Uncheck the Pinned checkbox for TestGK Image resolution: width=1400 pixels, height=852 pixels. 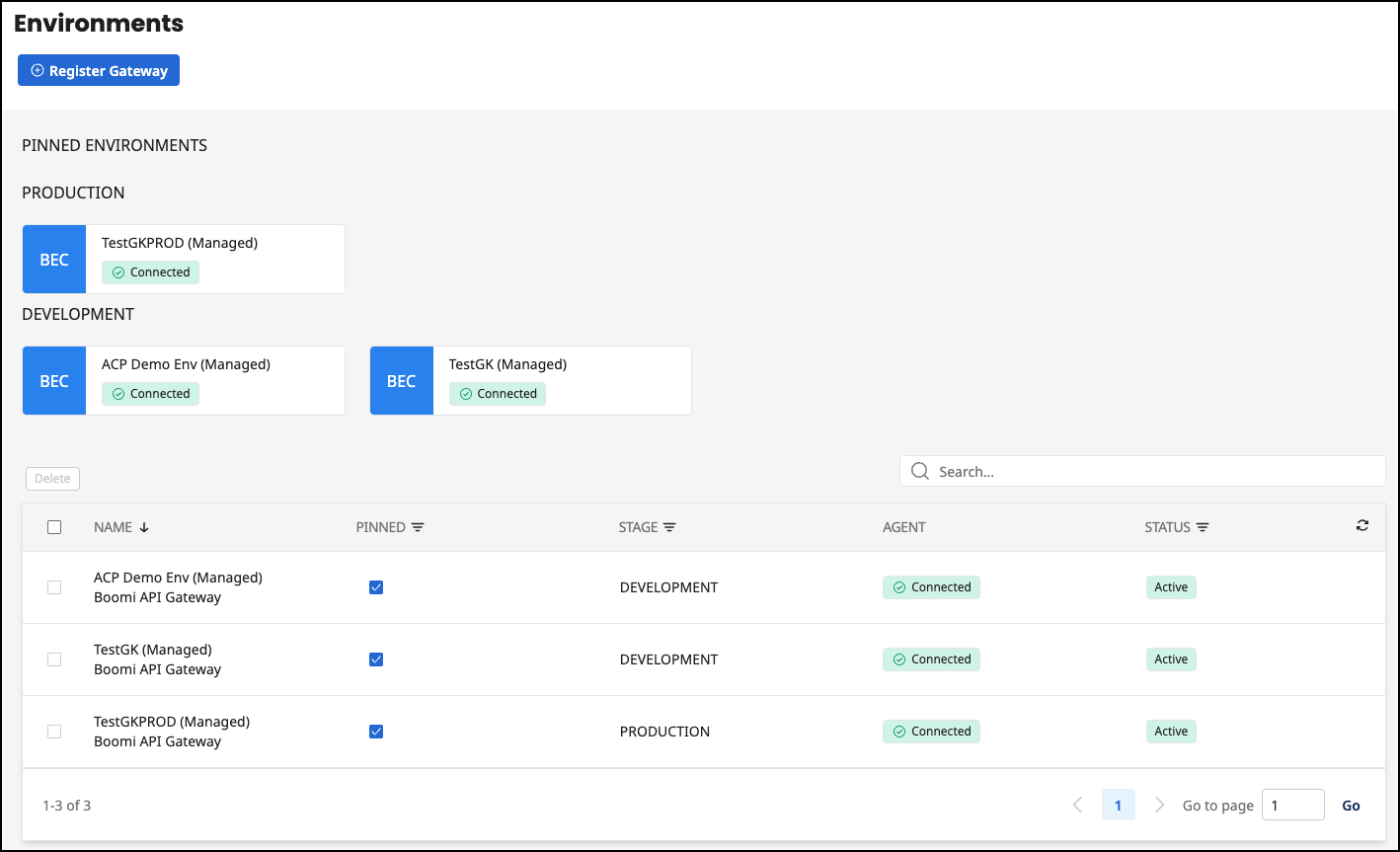tap(376, 658)
